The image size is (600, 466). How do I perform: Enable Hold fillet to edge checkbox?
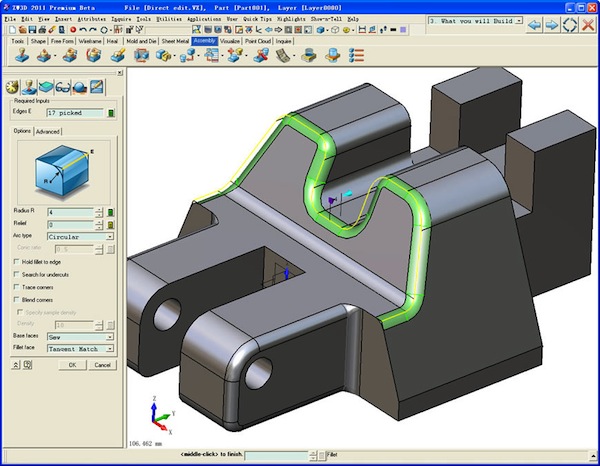click(x=16, y=262)
